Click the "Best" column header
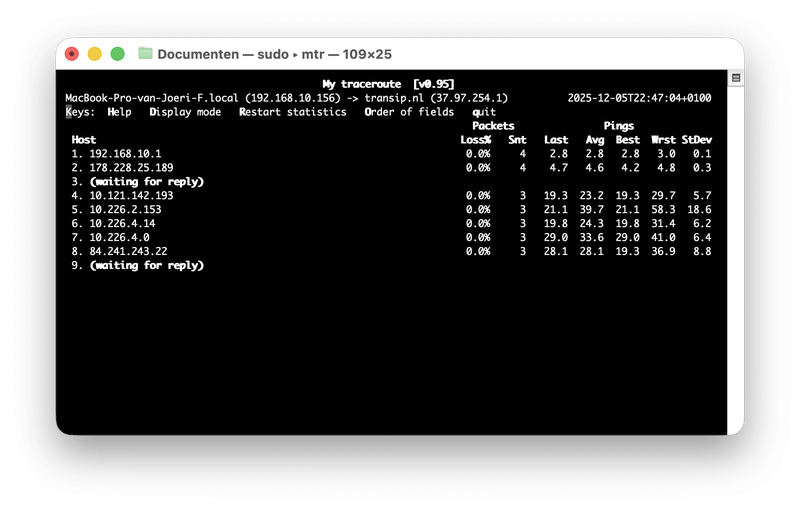 coord(628,140)
